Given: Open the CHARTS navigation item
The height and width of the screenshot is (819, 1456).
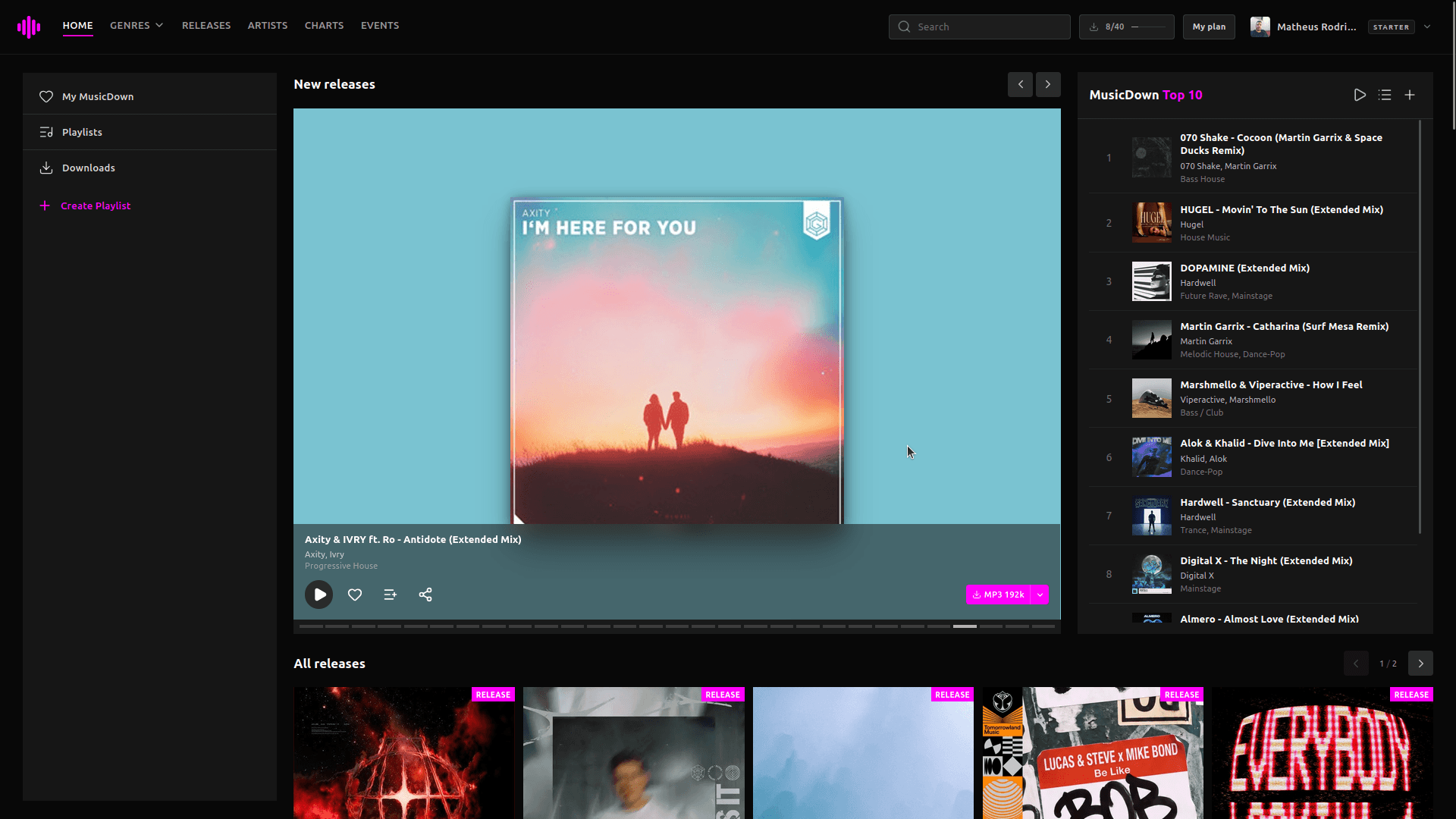Looking at the screenshot, I should coord(324,26).
